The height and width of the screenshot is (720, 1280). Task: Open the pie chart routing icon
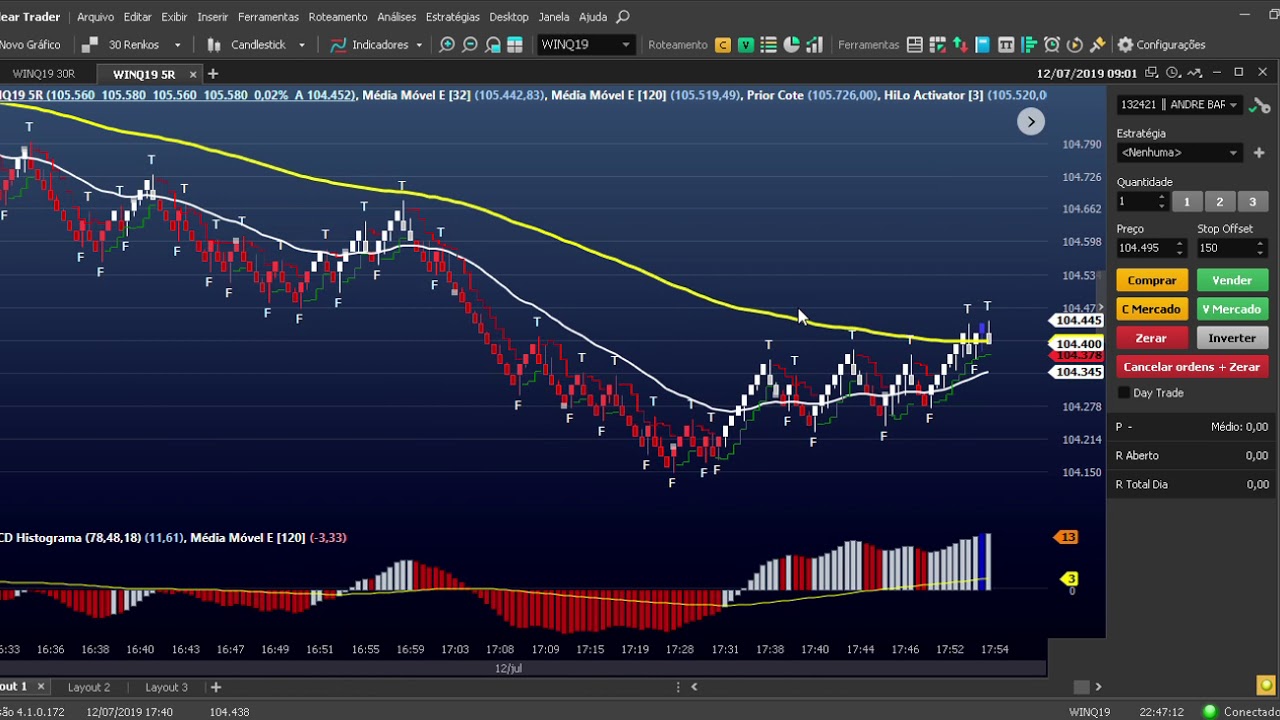(x=791, y=45)
